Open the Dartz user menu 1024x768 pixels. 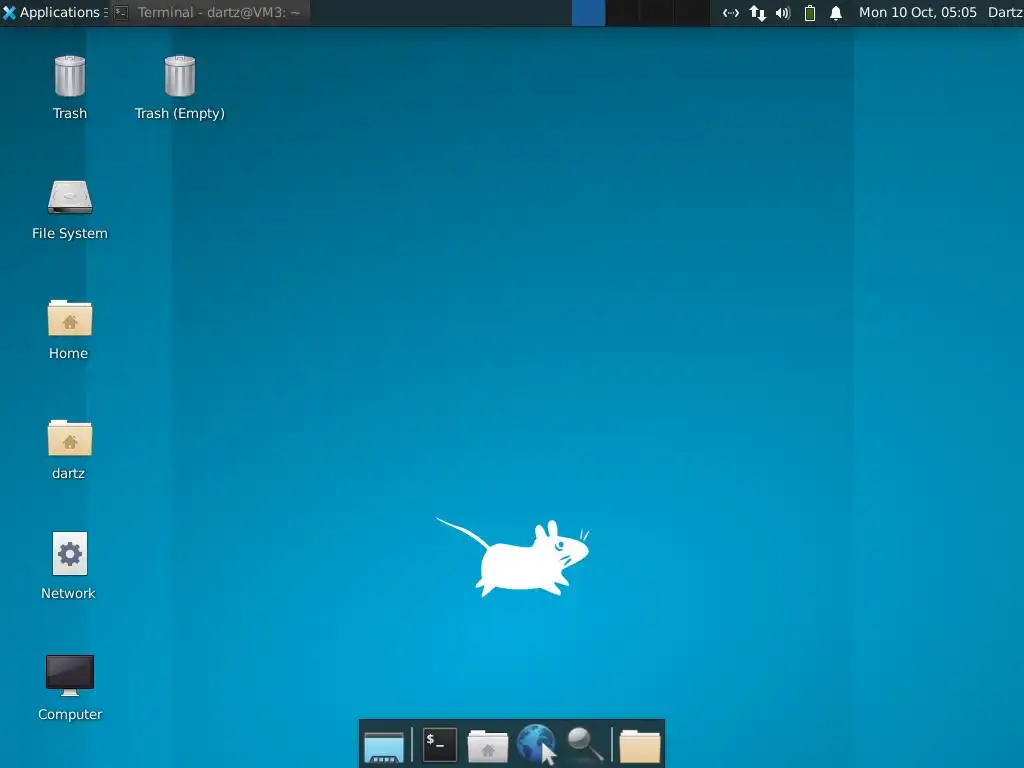tap(1005, 12)
